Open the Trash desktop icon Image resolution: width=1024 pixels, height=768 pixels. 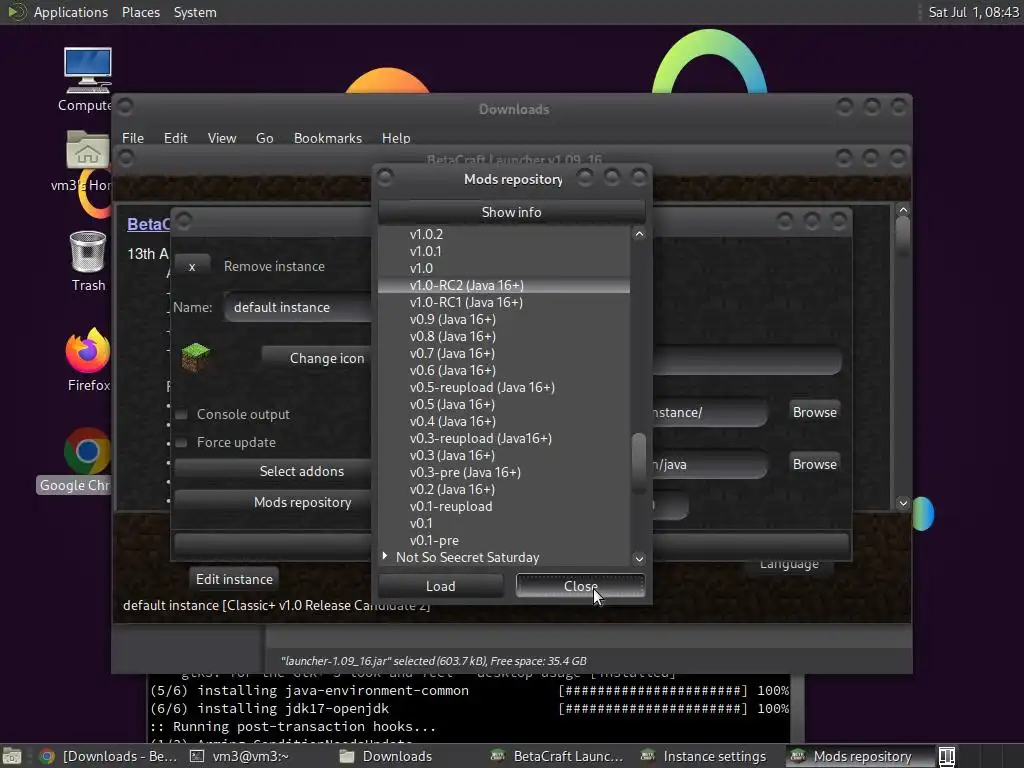point(88,251)
